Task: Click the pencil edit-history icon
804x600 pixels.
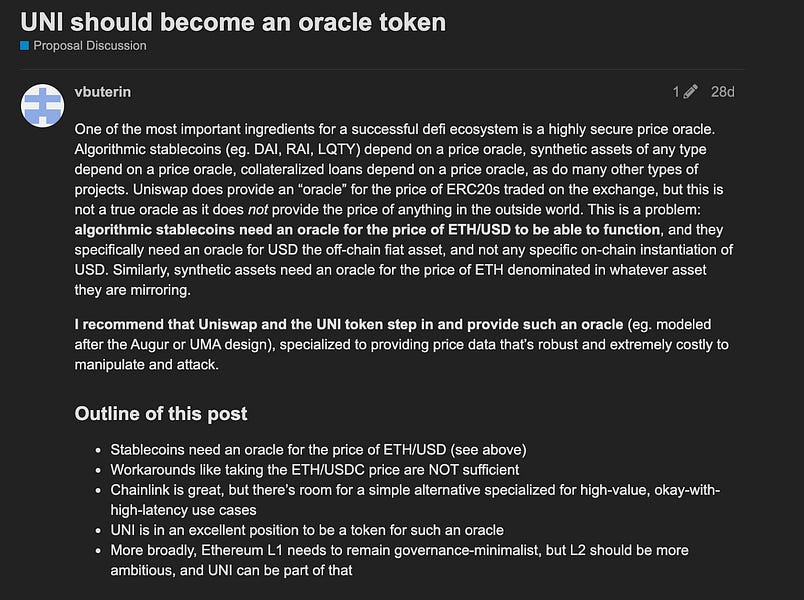Action: [x=690, y=92]
